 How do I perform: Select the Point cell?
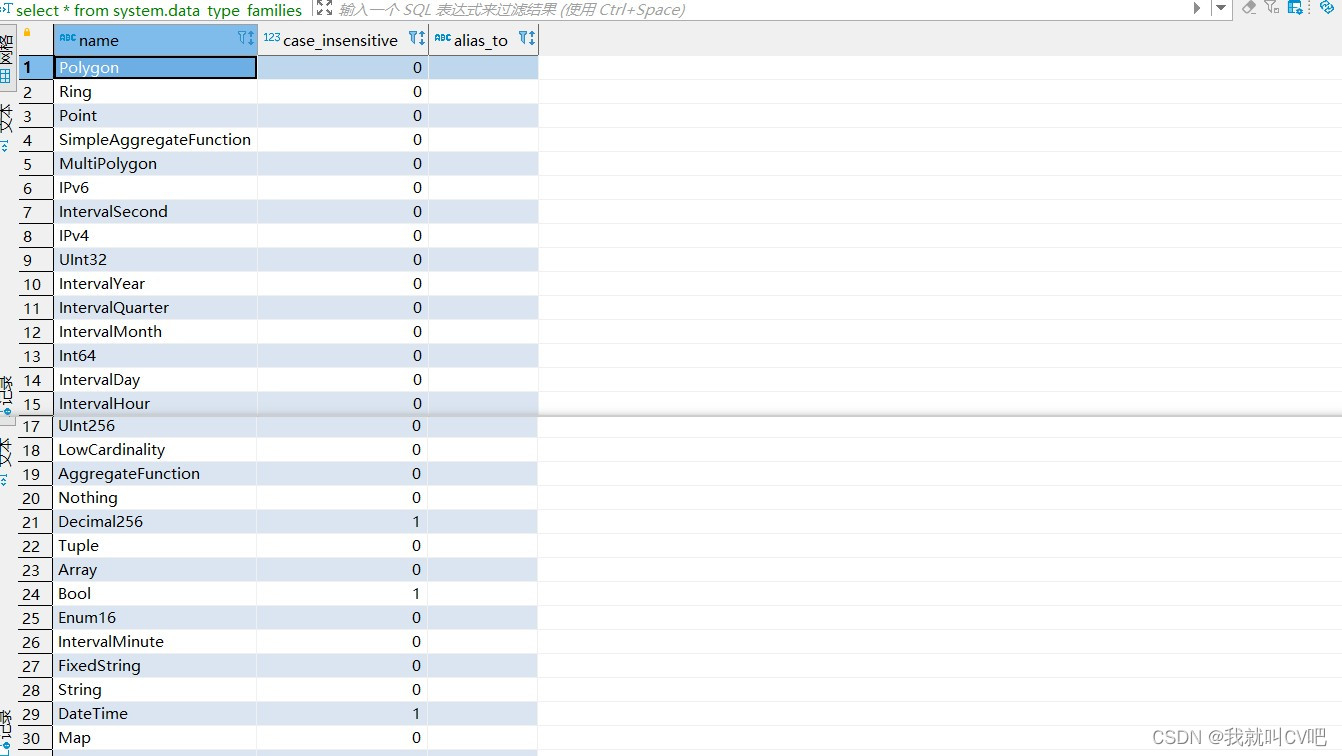point(156,116)
